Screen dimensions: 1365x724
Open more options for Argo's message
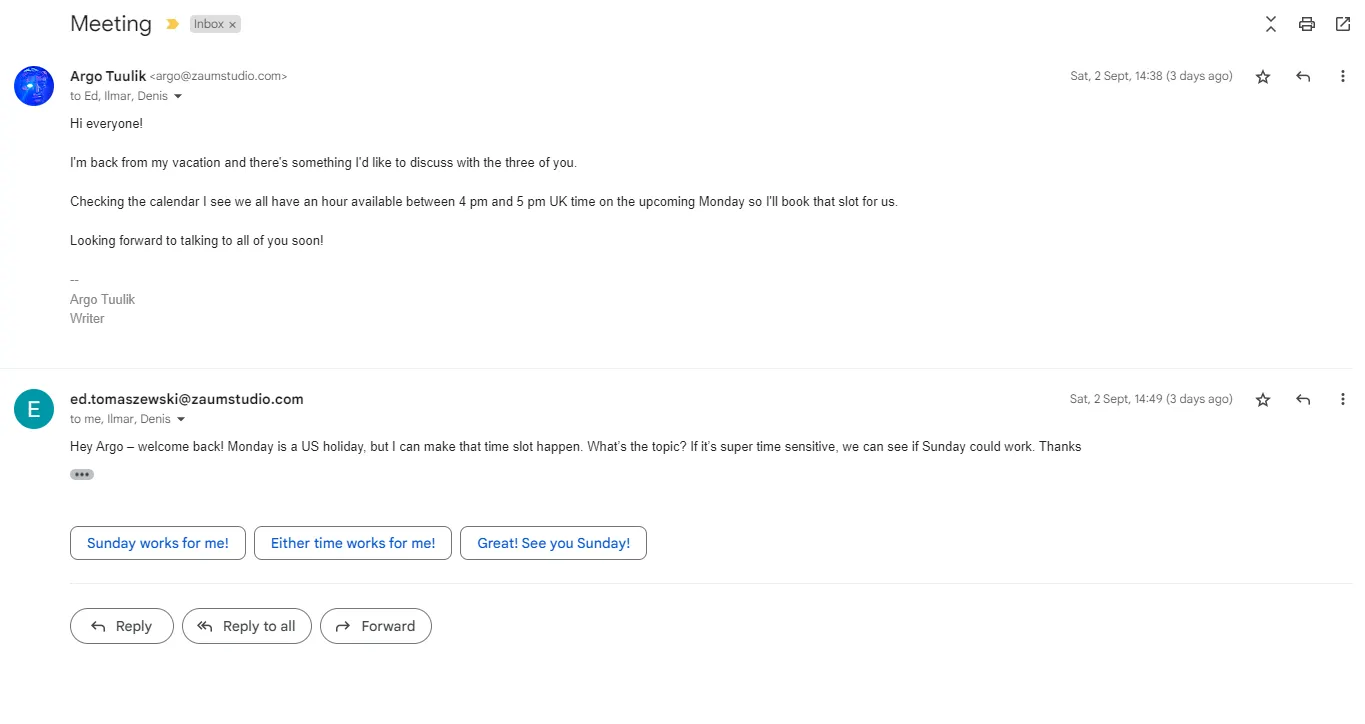pos(1343,77)
